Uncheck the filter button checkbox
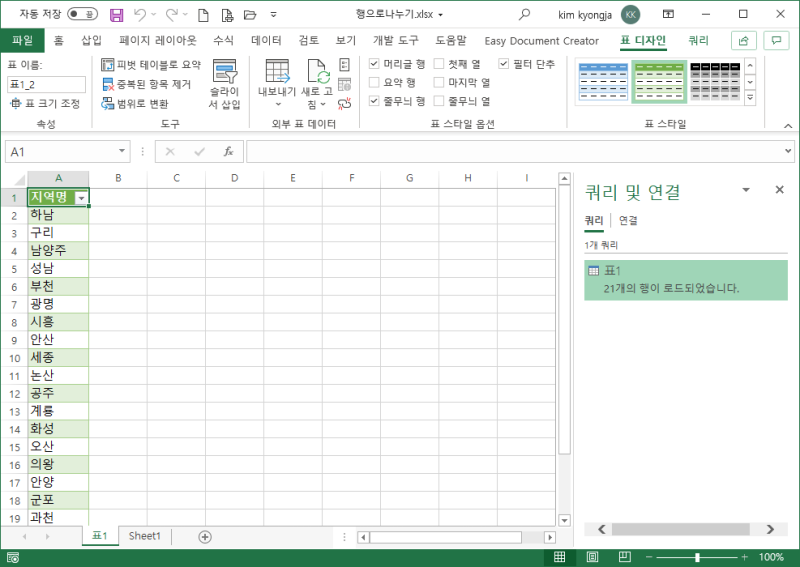Image resolution: width=800 pixels, height=567 pixels. (x=504, y=64)
